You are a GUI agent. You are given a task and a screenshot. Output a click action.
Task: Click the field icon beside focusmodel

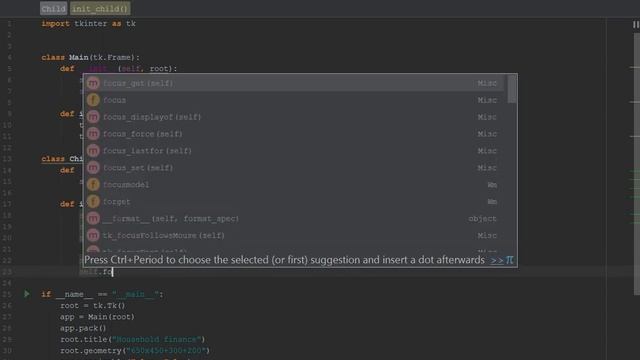93,185
